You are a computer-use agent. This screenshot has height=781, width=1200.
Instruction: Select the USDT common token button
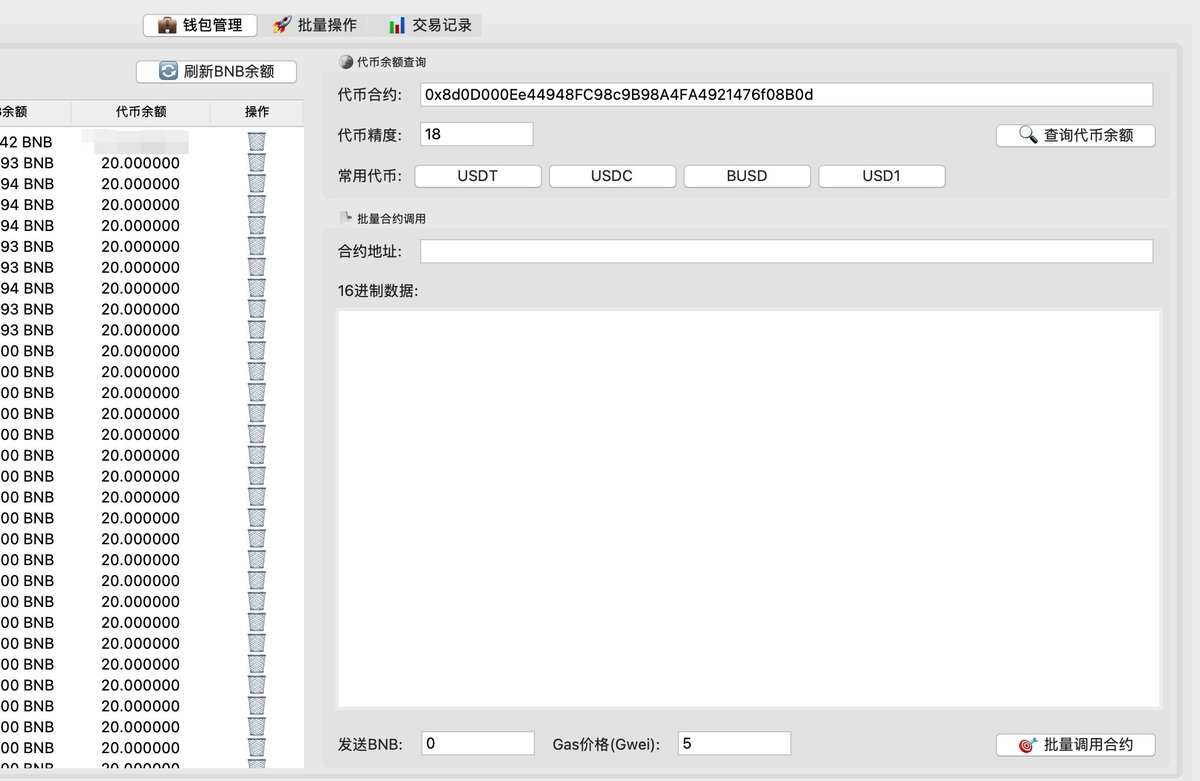pyautogui.click(x=478, y=176)
